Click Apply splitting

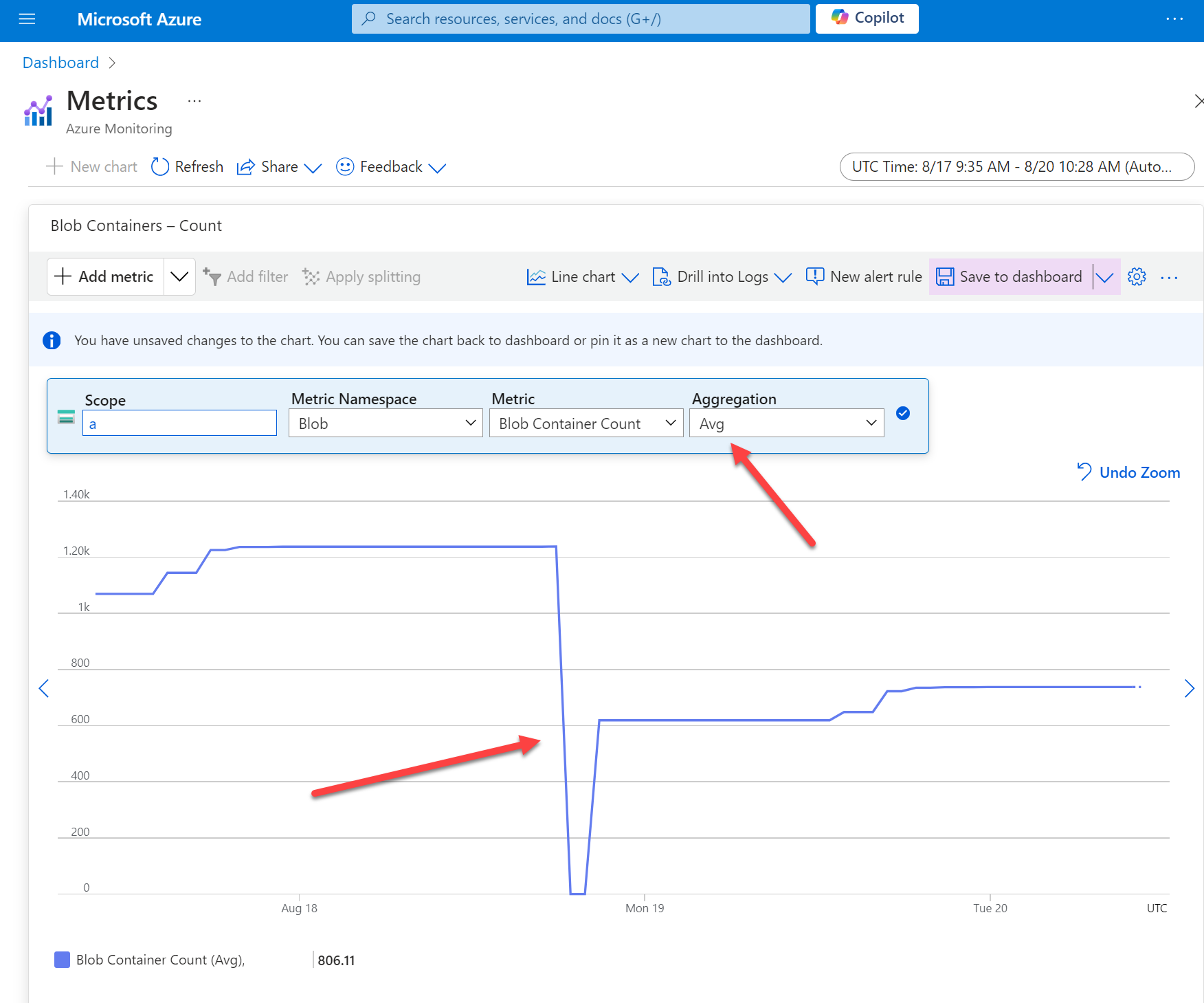pyautogui.click(x=361, y=276)
